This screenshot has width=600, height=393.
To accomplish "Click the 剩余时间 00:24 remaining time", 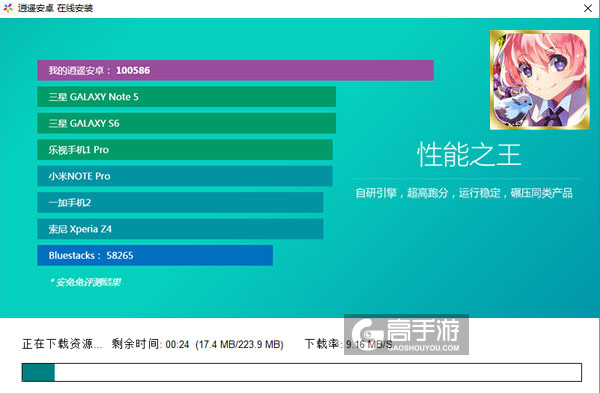I will point(150,344).
